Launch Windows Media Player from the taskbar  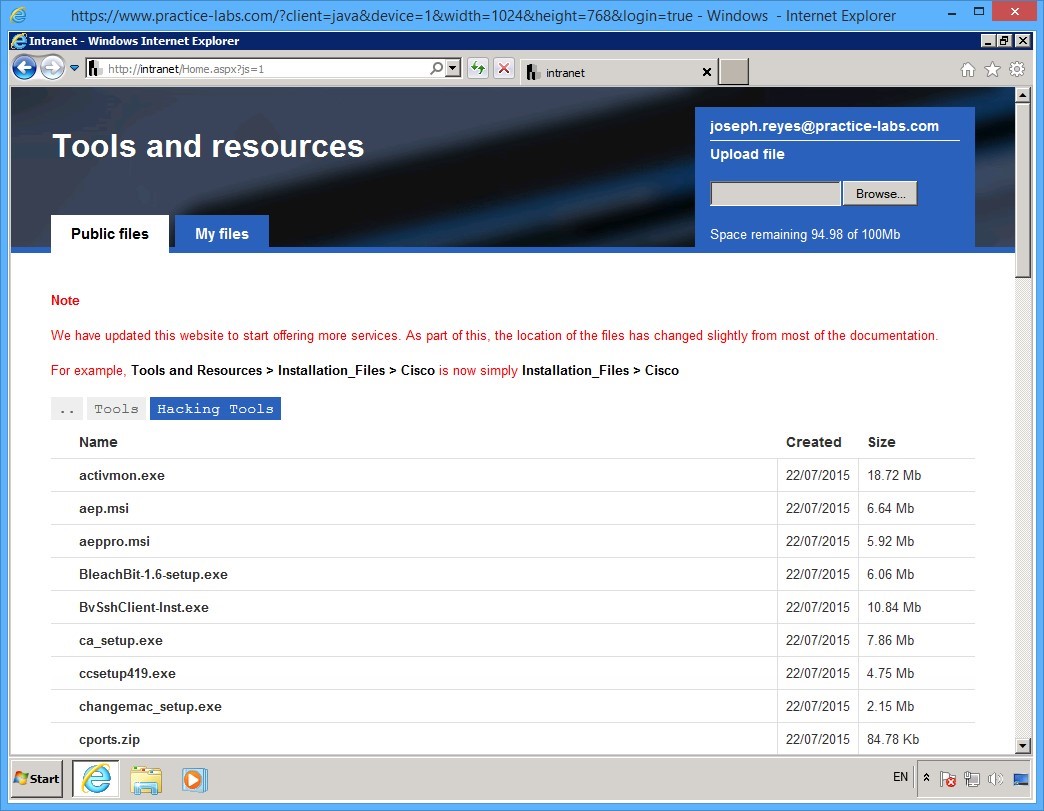[x=194, y=780]
